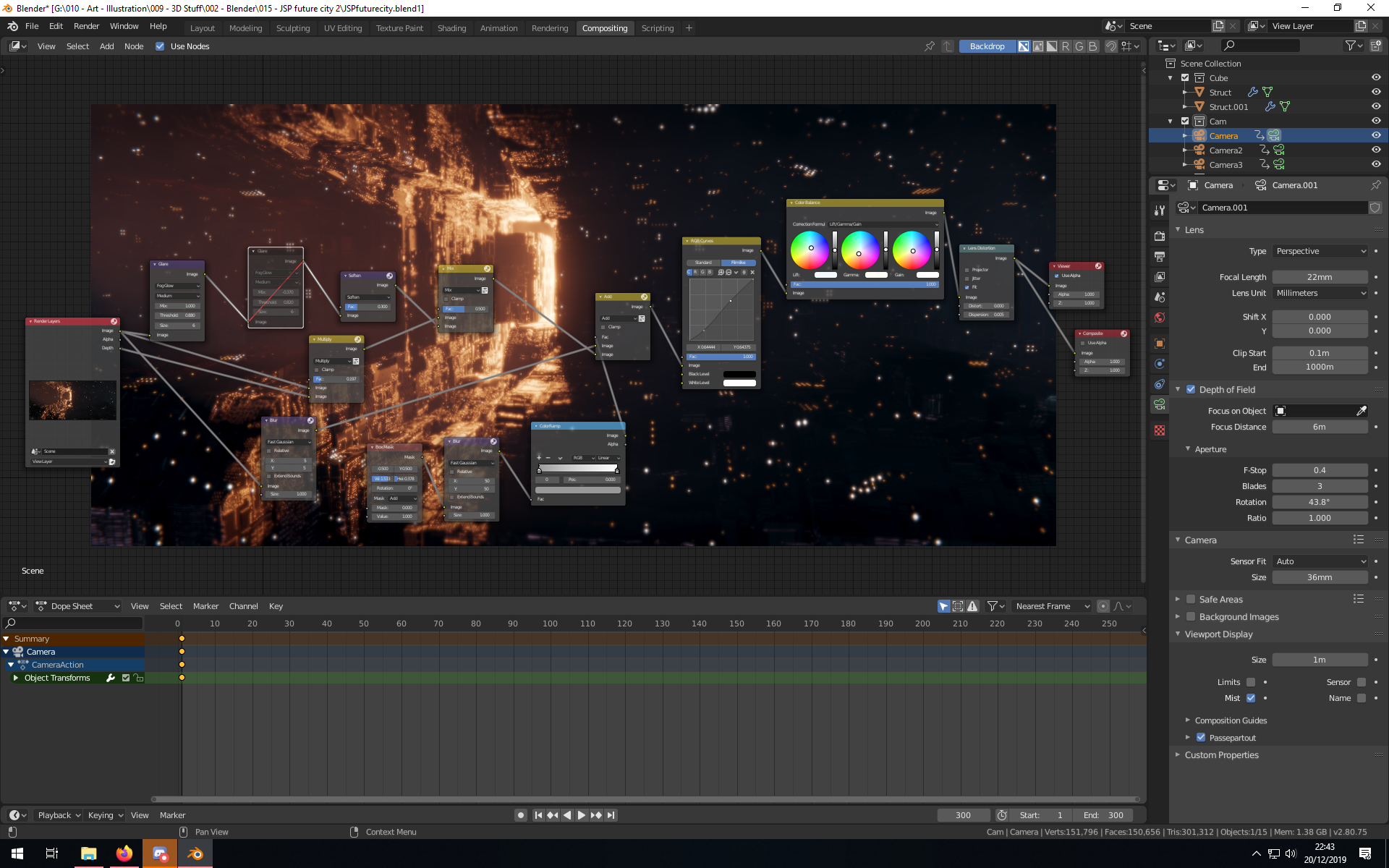Screen dimensions: 1389x868
Task: Open the Object properties tab icon
Action: tap(1160, 344)
